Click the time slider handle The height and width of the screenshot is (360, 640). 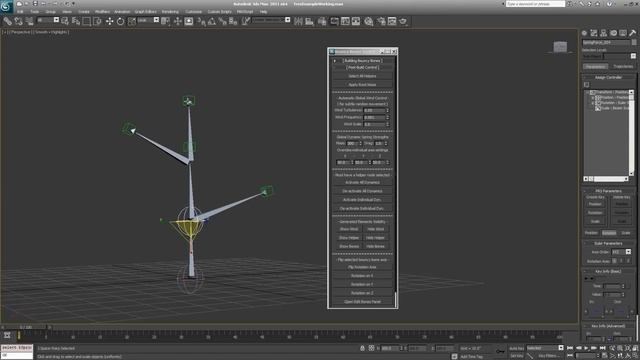[x=26, y=327]
